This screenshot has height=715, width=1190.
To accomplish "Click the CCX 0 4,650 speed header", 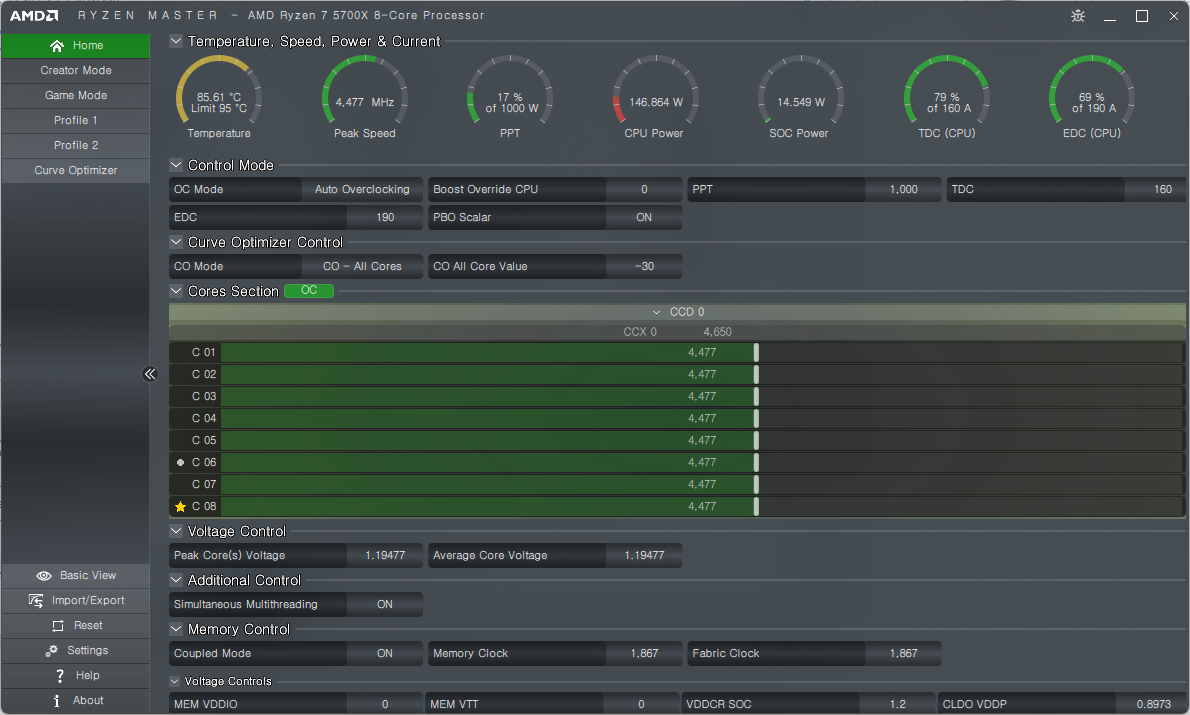I will (x=678, y=332).
